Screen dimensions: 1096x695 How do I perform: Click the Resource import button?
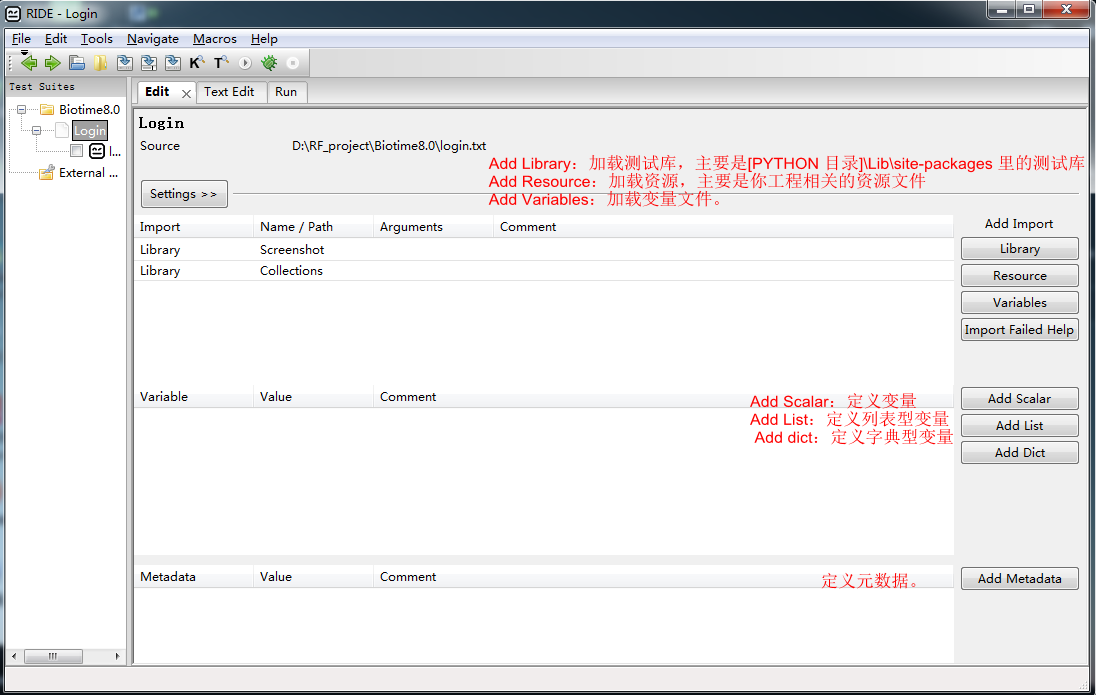point(1019,275)
